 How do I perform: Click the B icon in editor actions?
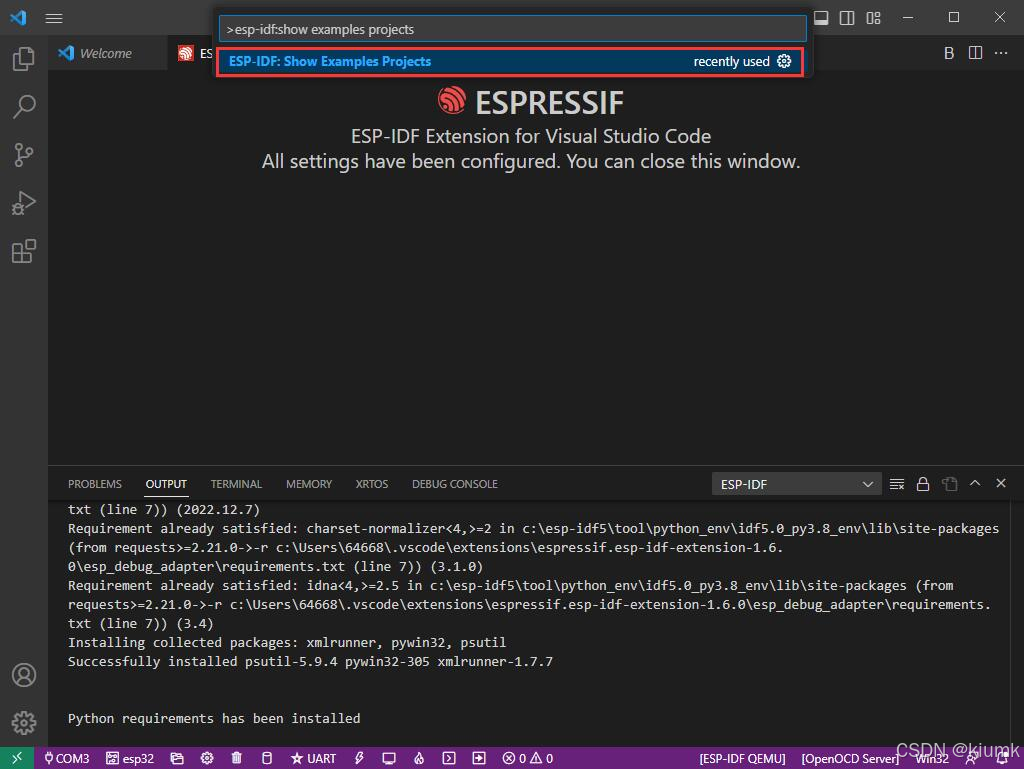coord(949,53)
